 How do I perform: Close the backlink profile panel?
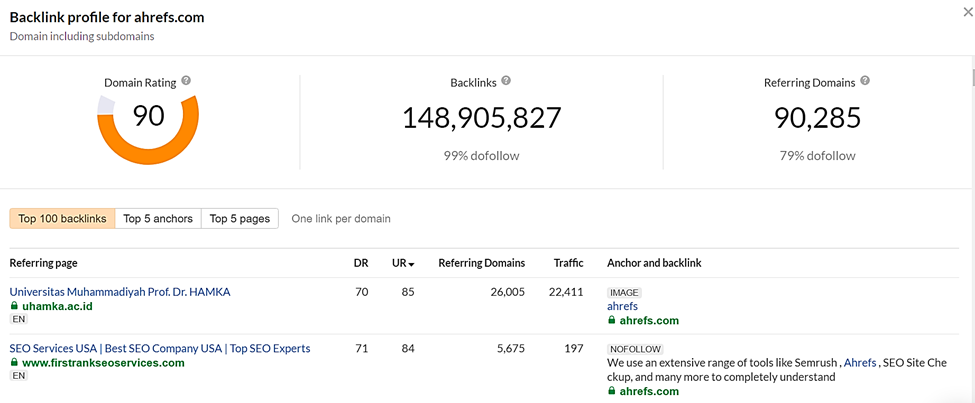[x=968, y=12]
